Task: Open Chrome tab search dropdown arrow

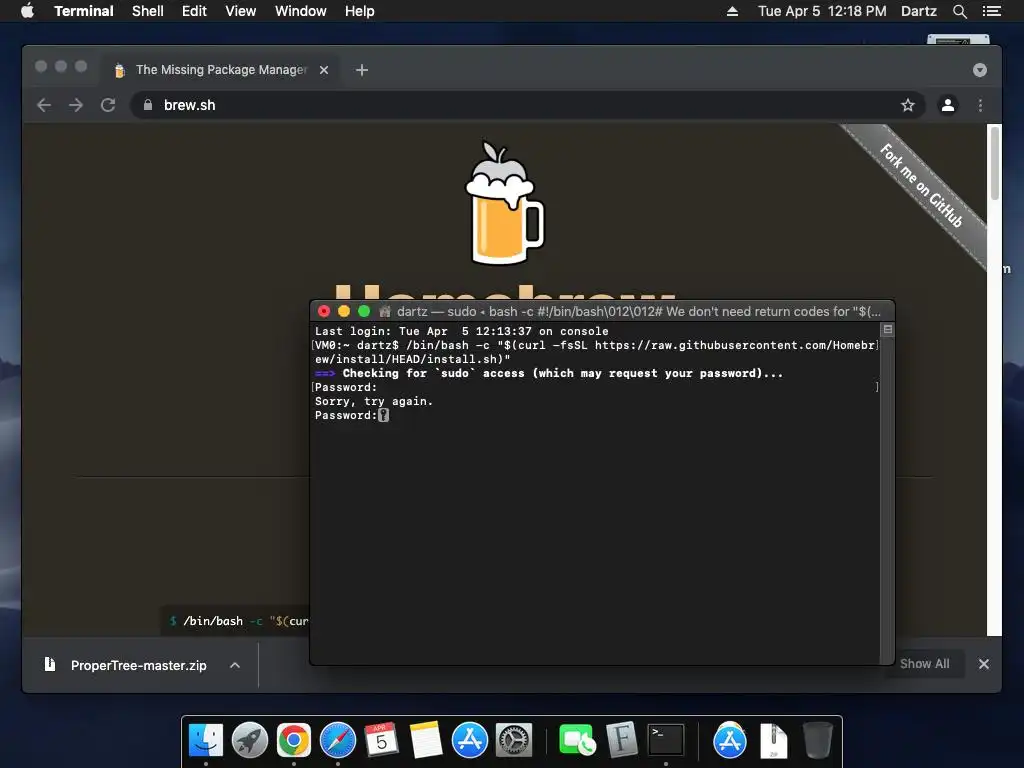Action: click(x=980, y=70)
